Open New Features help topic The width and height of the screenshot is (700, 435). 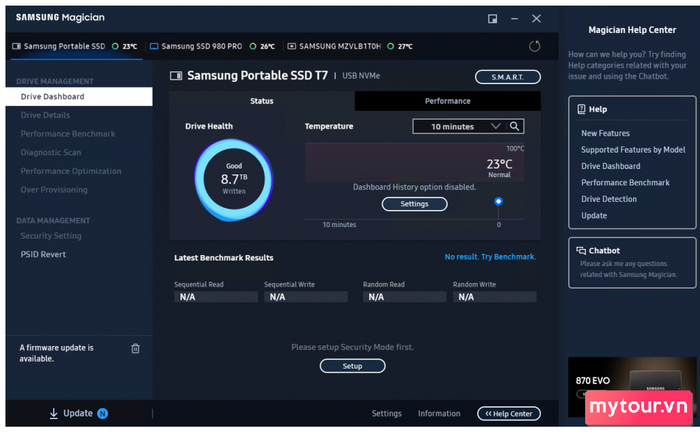tap(605, 133)
